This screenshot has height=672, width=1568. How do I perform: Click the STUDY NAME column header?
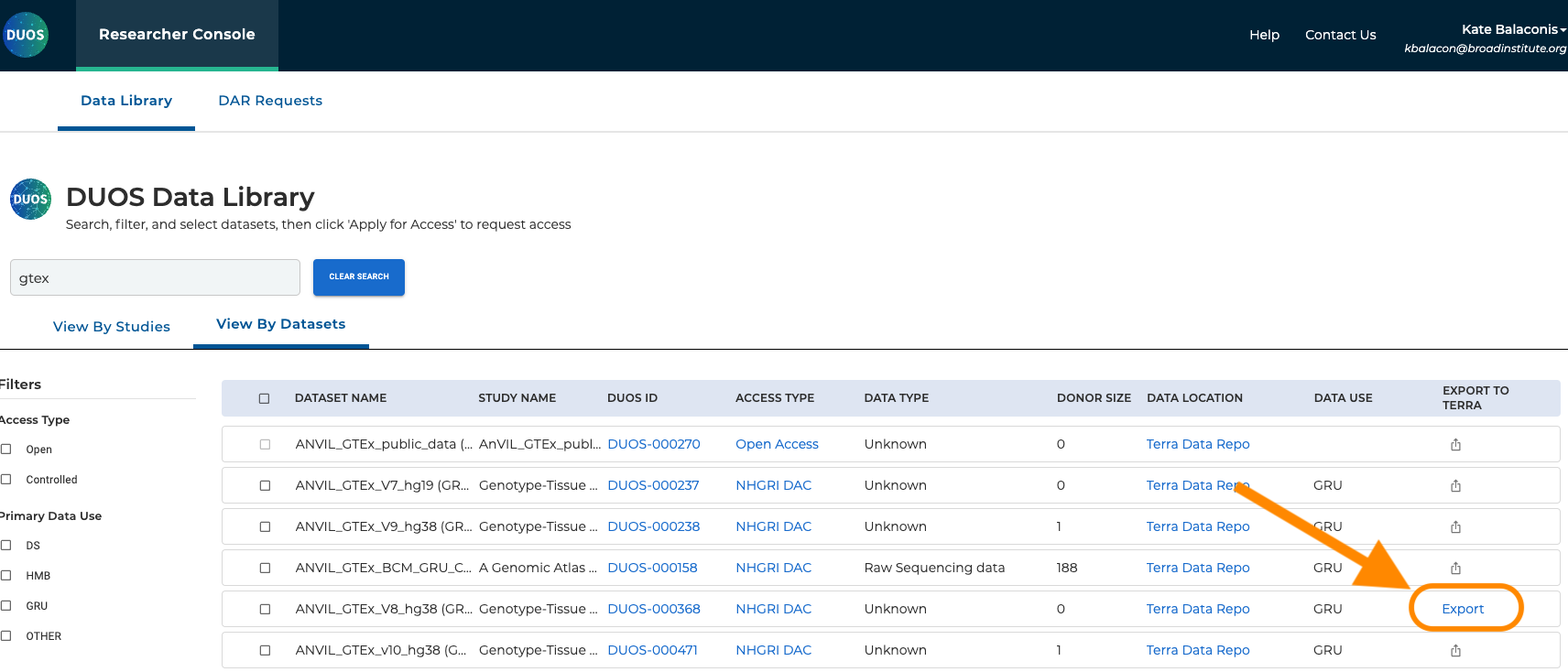point(517,398)
